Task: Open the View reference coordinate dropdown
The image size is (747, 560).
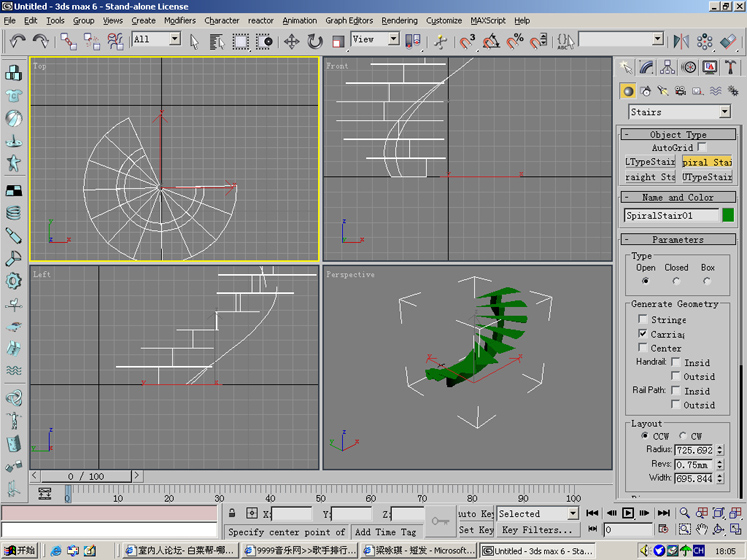Action: tap(393, 40)
